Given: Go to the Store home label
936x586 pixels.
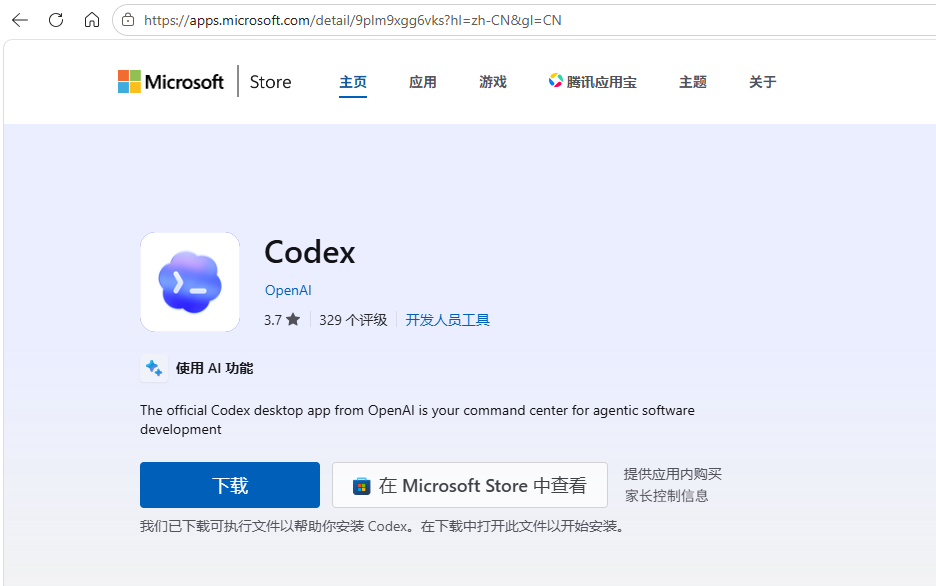Looking at the screenshot, I should [270, 82].
